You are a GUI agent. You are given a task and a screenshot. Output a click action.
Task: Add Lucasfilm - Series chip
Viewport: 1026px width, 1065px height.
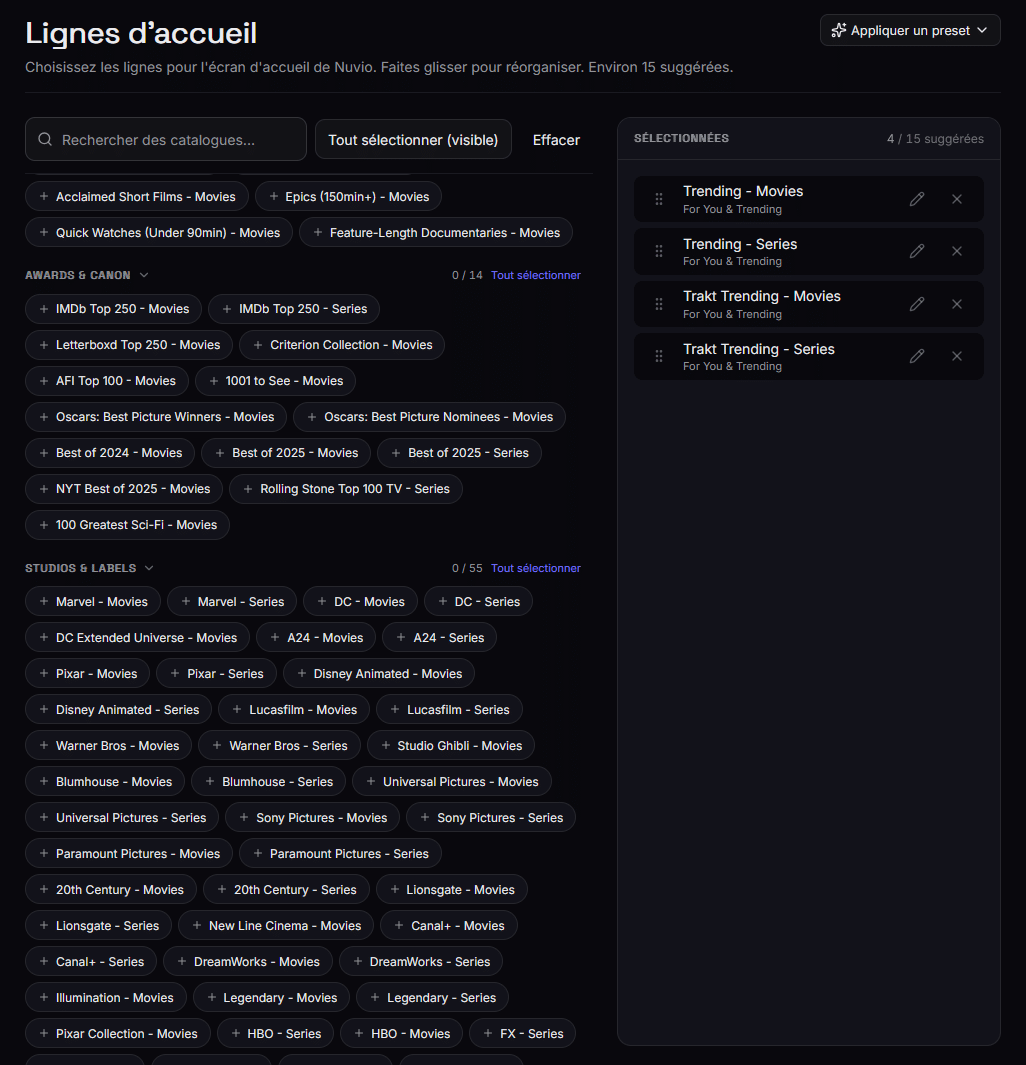450,710
